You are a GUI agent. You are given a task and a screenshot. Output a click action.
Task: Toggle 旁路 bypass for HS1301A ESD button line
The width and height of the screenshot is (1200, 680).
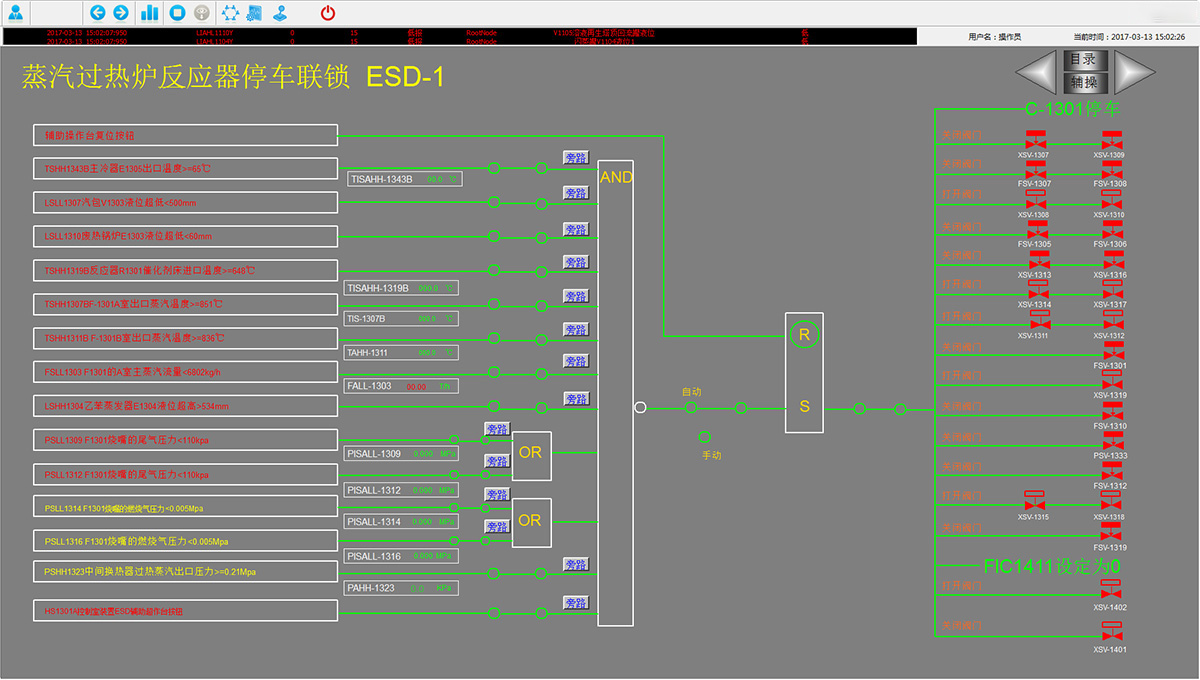pos(576,603)
